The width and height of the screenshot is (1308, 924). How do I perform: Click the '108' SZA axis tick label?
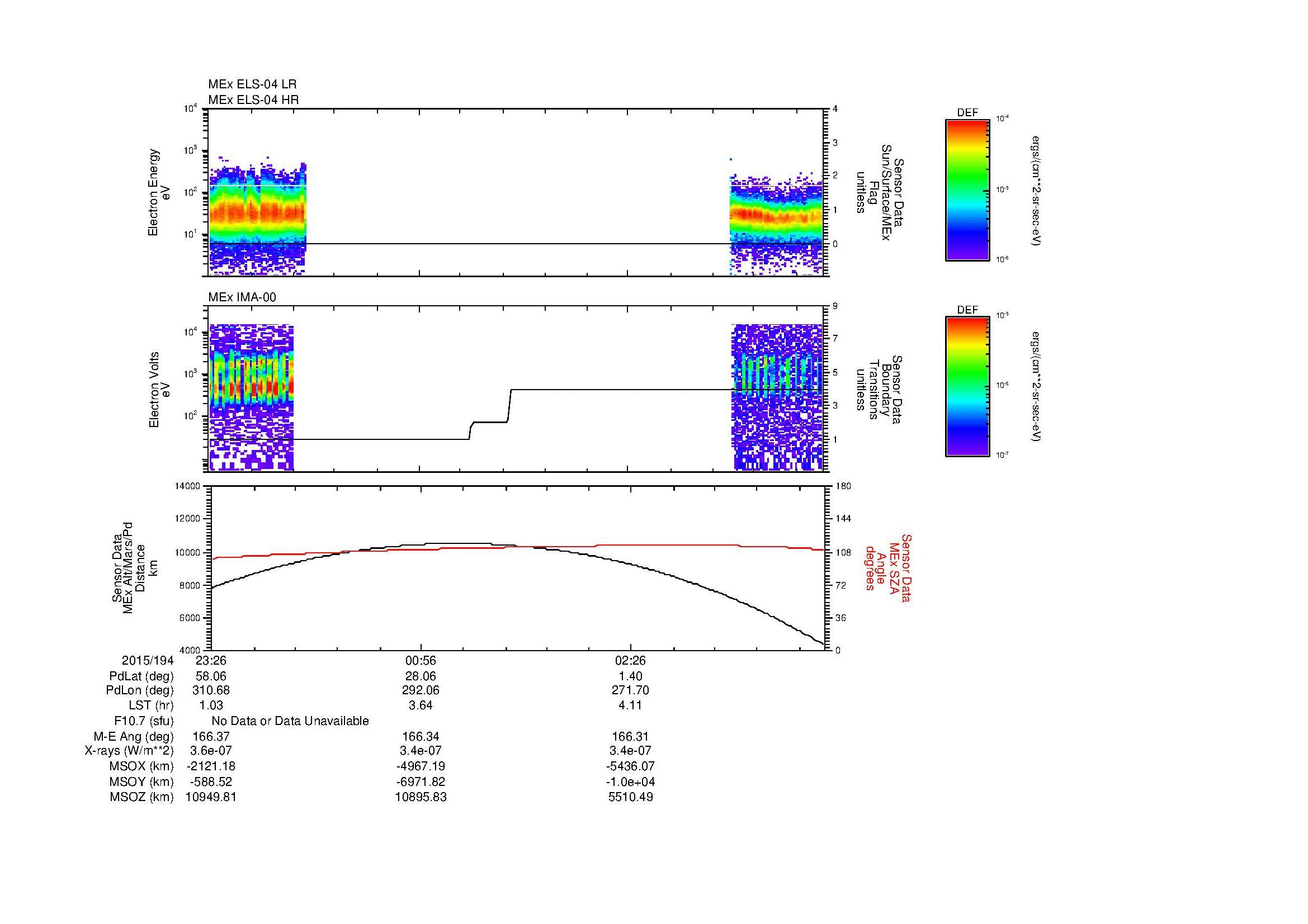coord(843,552)
